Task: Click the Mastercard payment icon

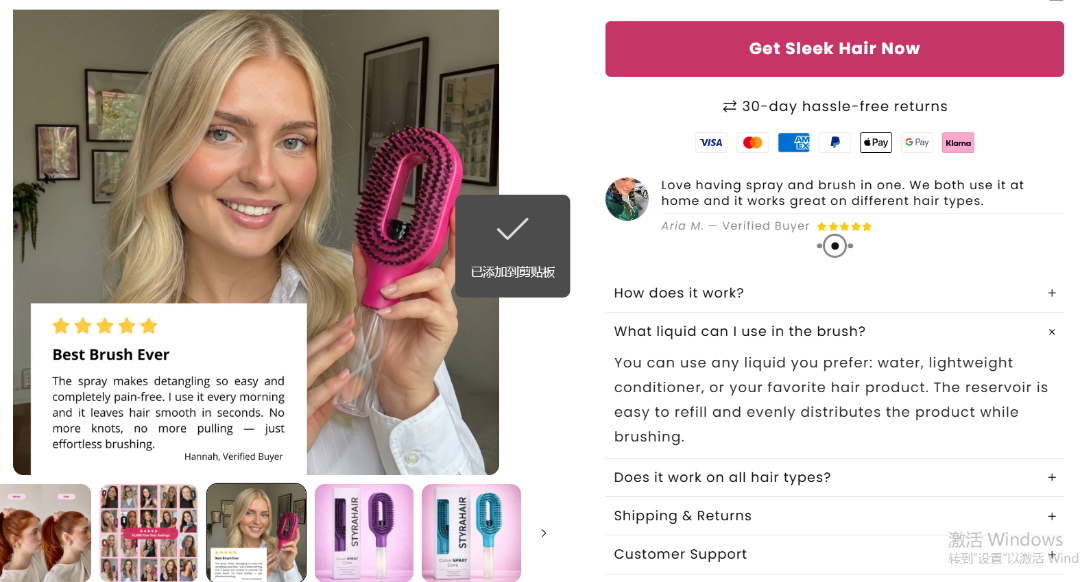Action: 752,143
